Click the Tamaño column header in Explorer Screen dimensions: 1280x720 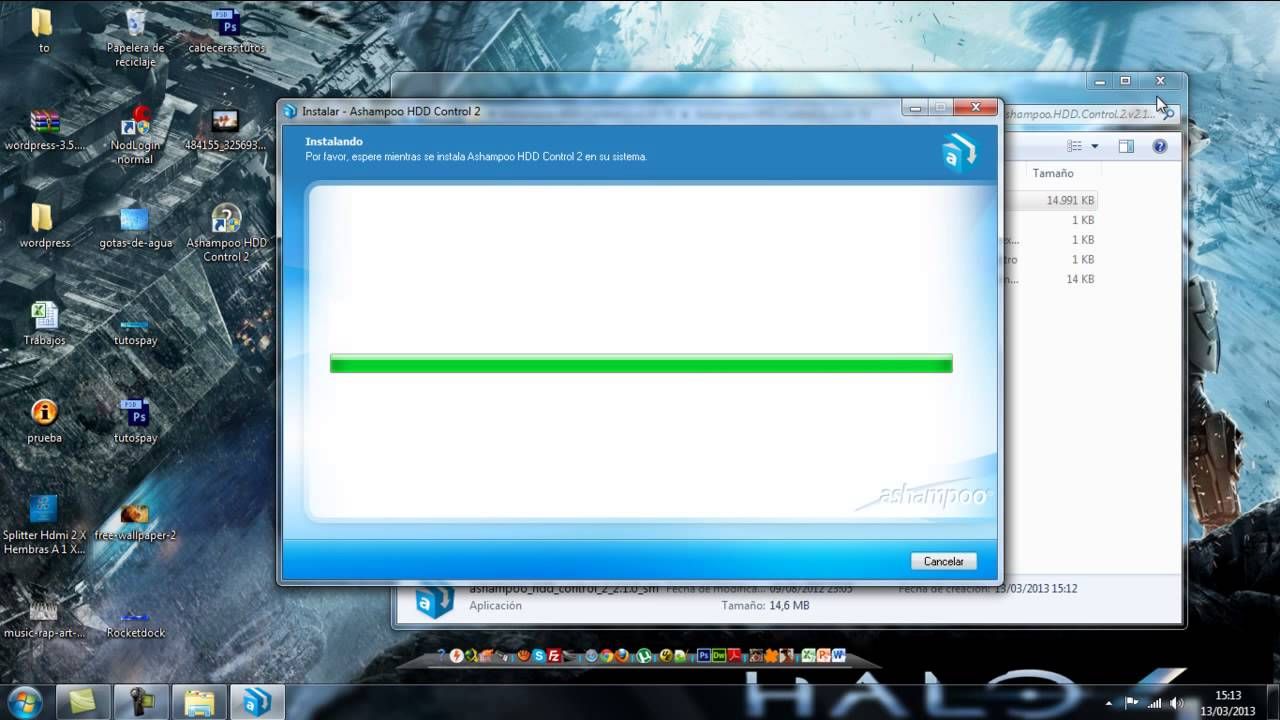[x=1053, y=173]
